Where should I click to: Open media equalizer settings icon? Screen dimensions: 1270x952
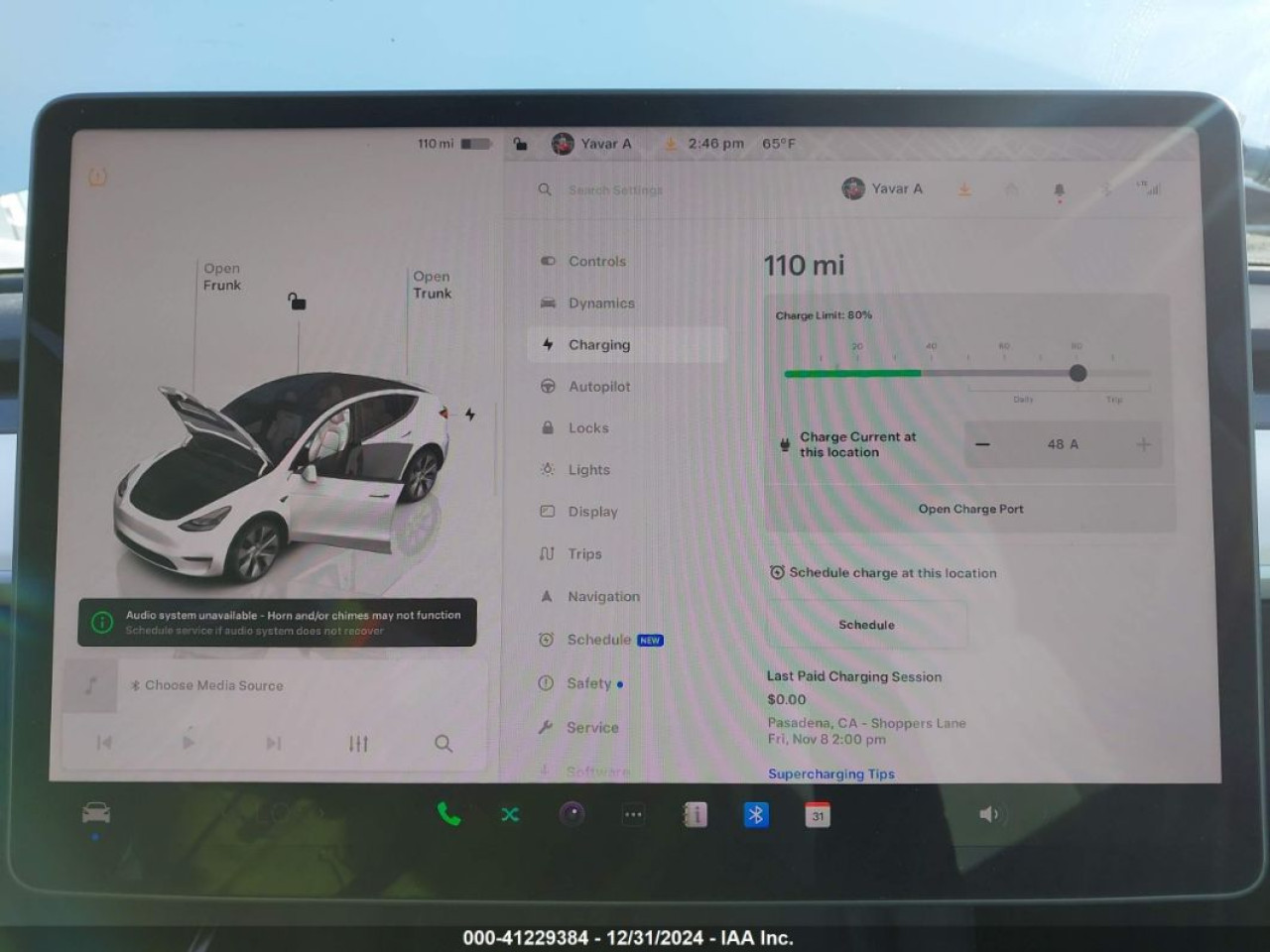point(358,743)
